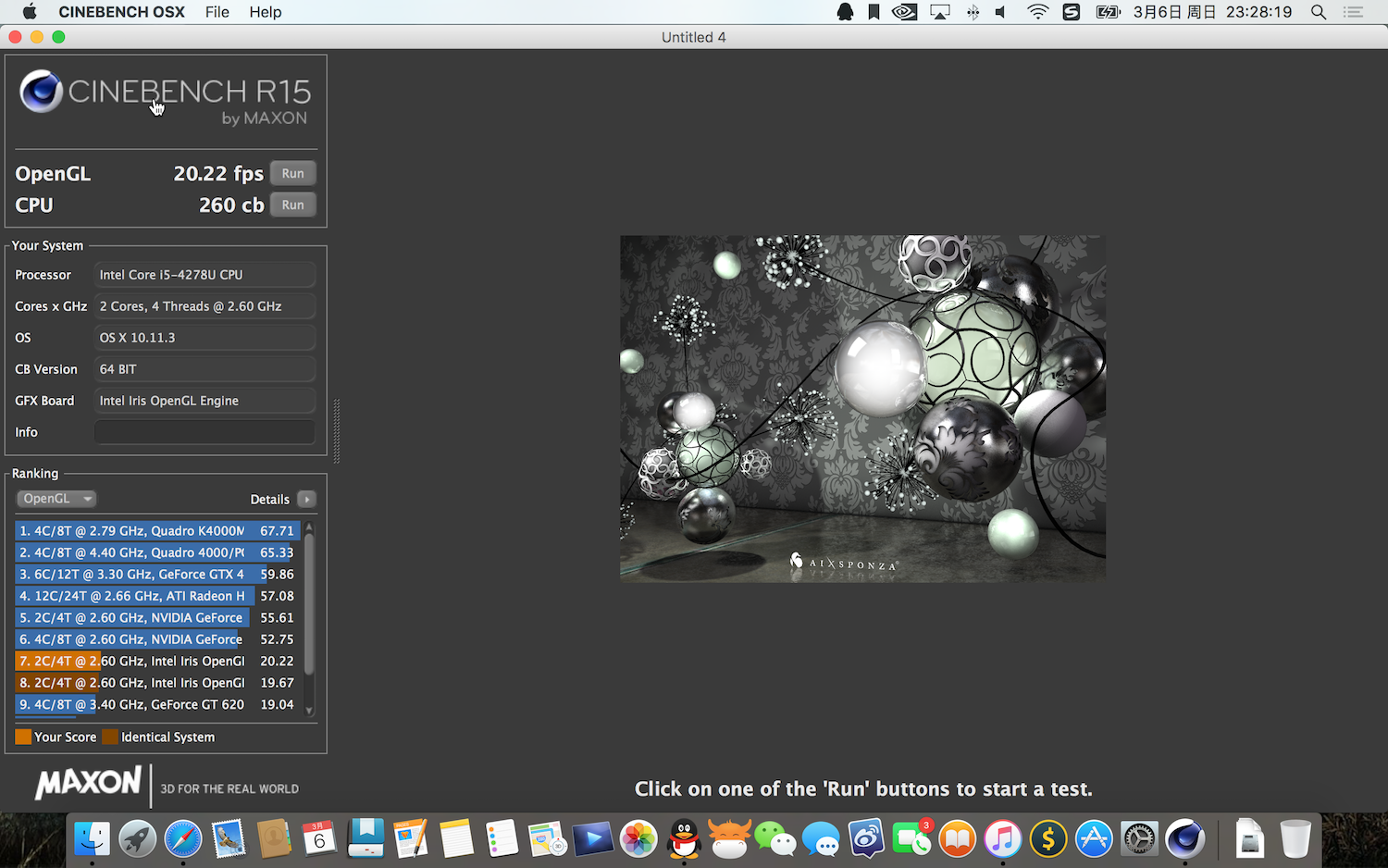Click the Ranking list scroll-up arrow
The height and width of the screenshot is (868, 1388).
(x=309, y=527)
